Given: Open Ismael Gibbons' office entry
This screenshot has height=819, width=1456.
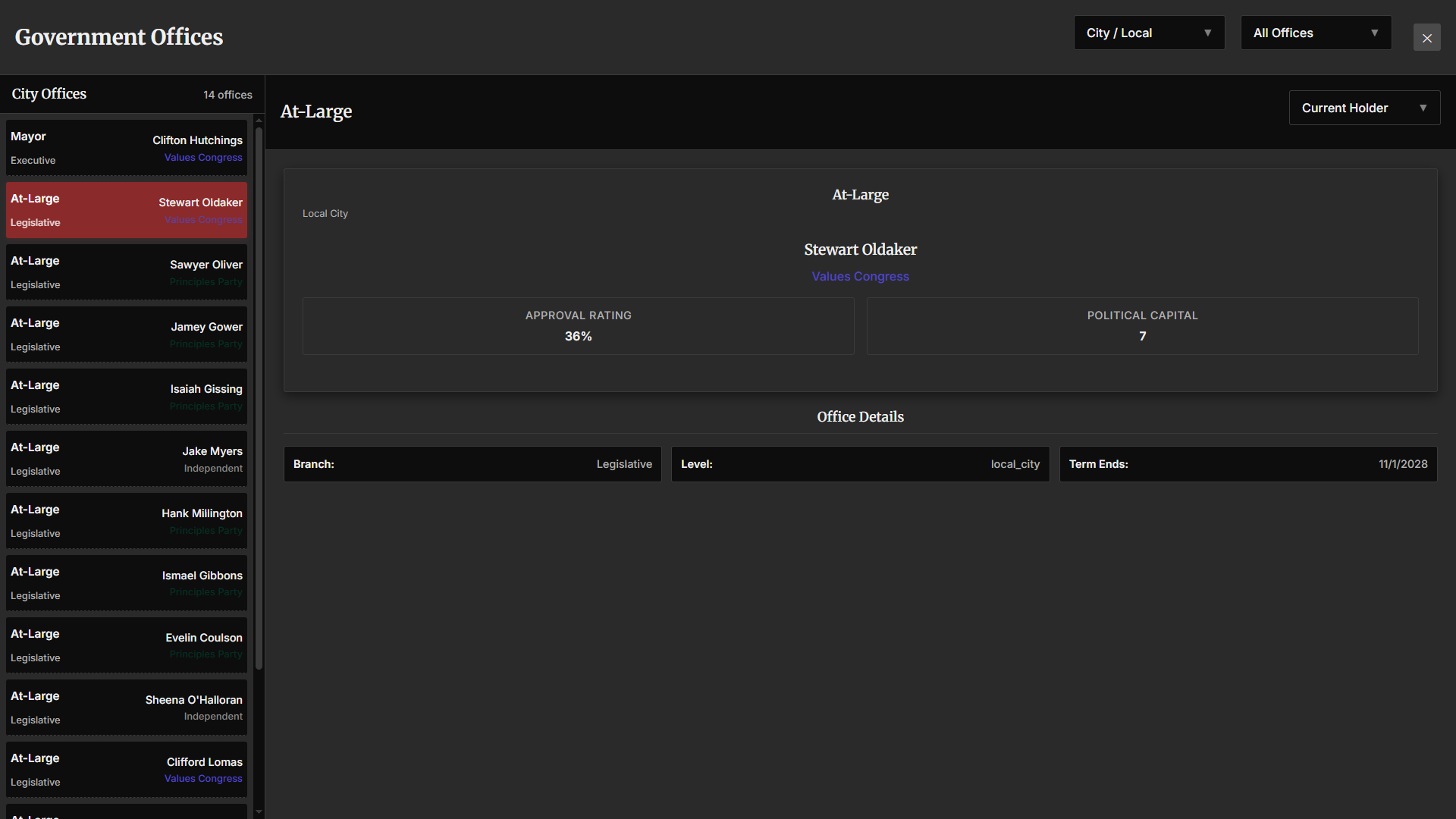Looking at the screenshot, I should [127, 583].
